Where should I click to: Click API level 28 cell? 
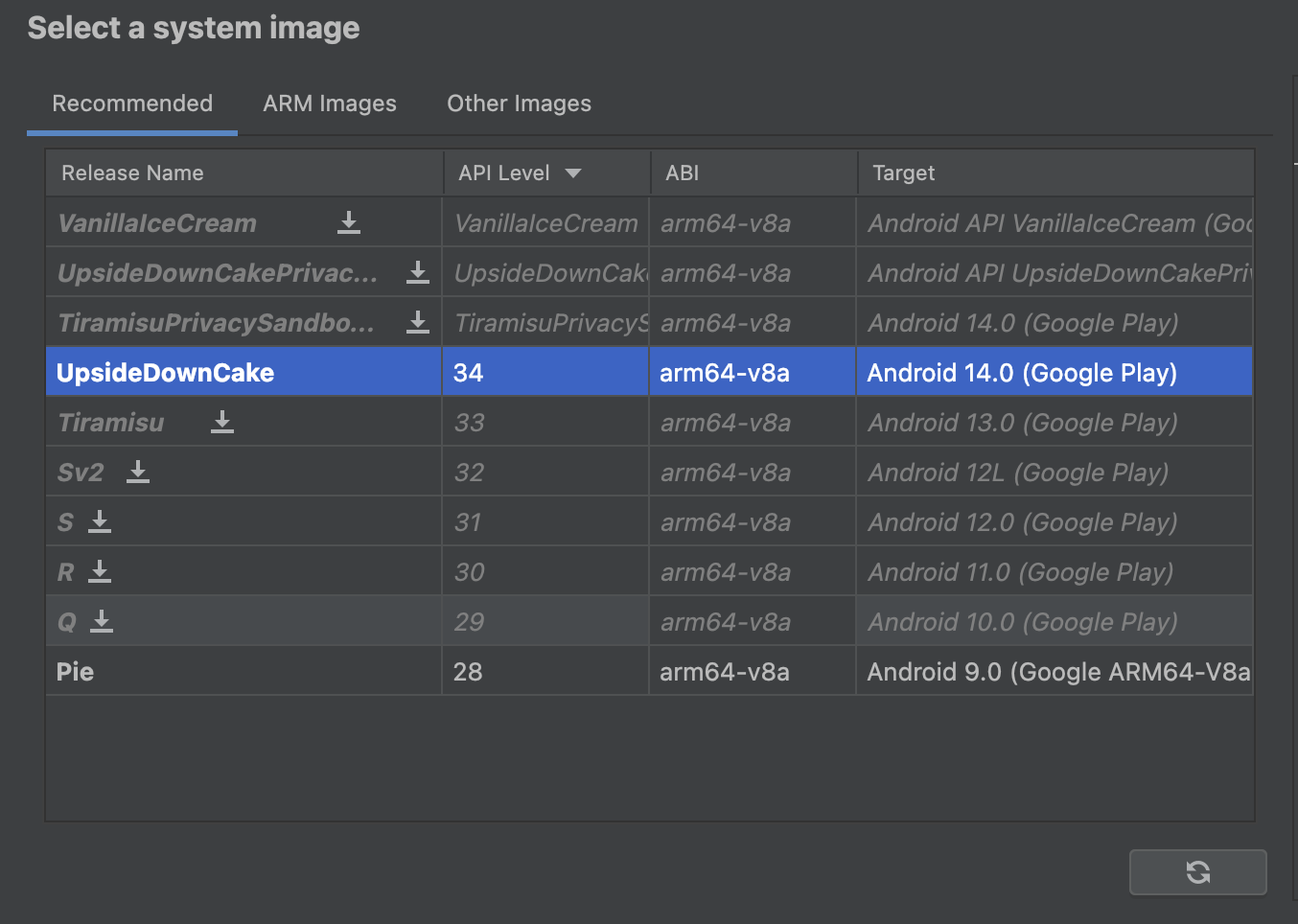[x=545, y=672]
